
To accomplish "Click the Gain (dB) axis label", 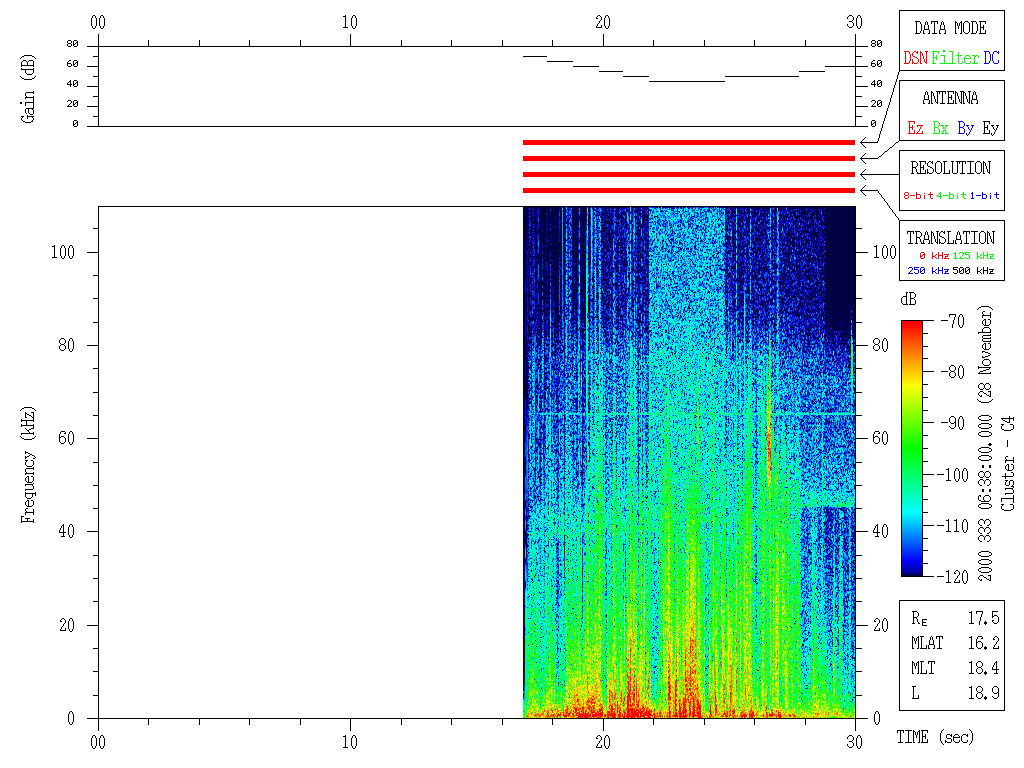I will [29, 86].
